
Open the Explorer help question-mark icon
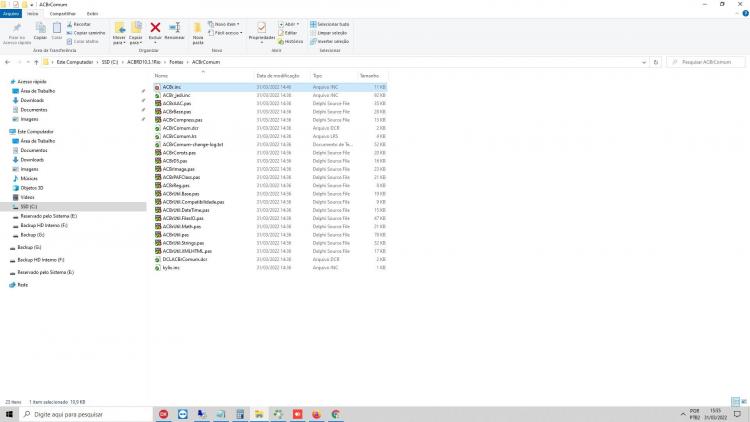[745, 13]
